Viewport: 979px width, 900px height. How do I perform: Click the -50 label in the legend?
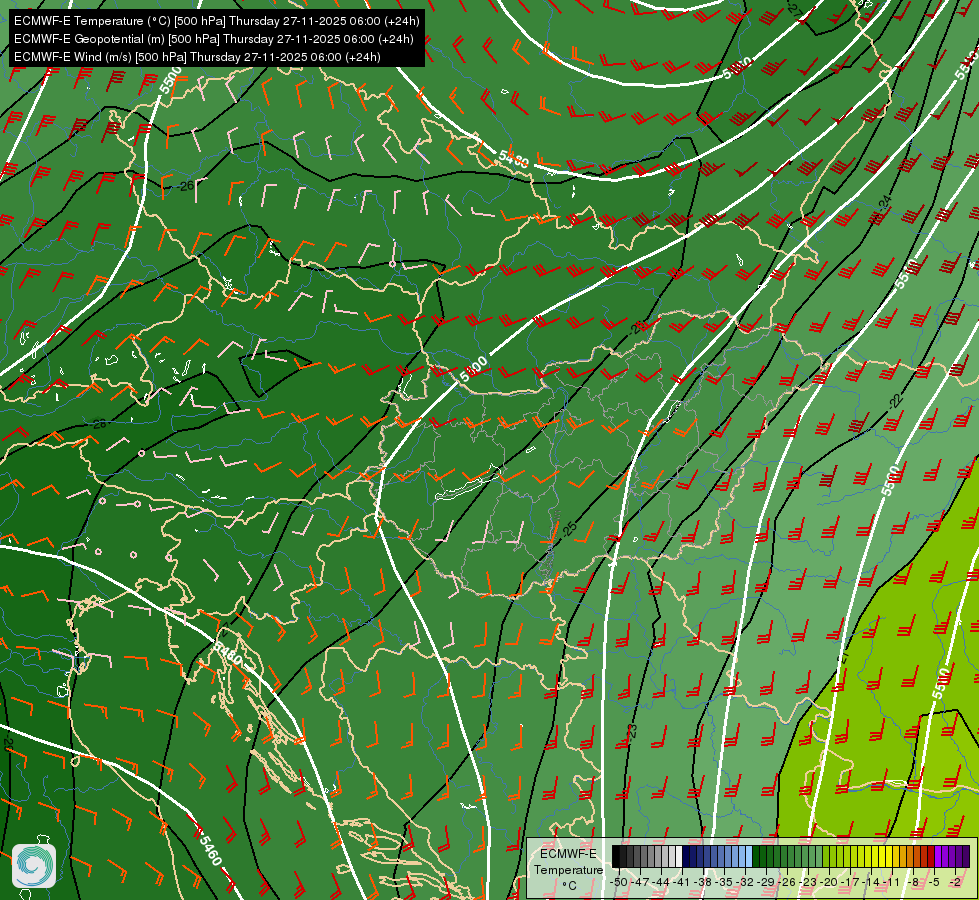click(619, 883)
